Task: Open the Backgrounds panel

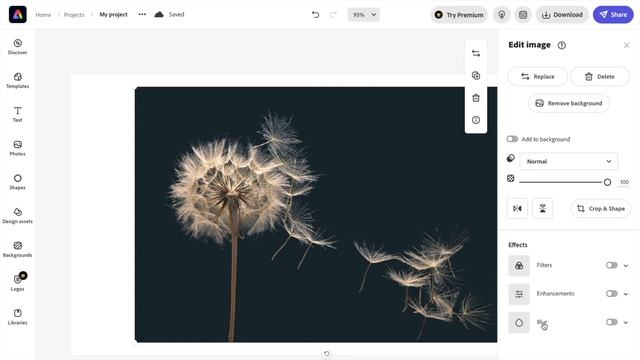Action: pos(18,250)
